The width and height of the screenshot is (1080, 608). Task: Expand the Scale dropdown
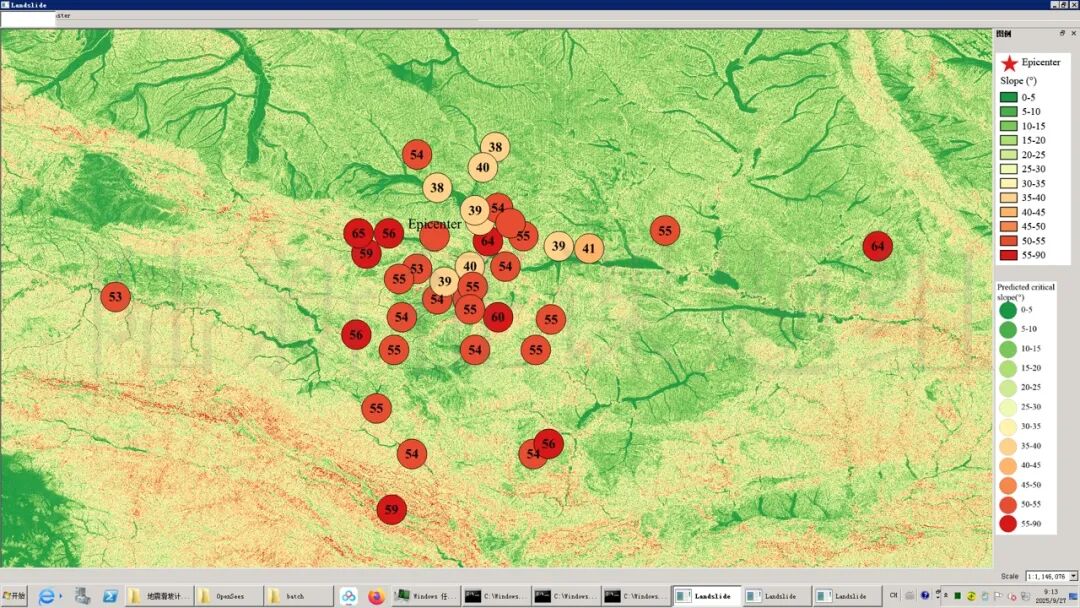pyautogui.click(x=1073, y=576)
